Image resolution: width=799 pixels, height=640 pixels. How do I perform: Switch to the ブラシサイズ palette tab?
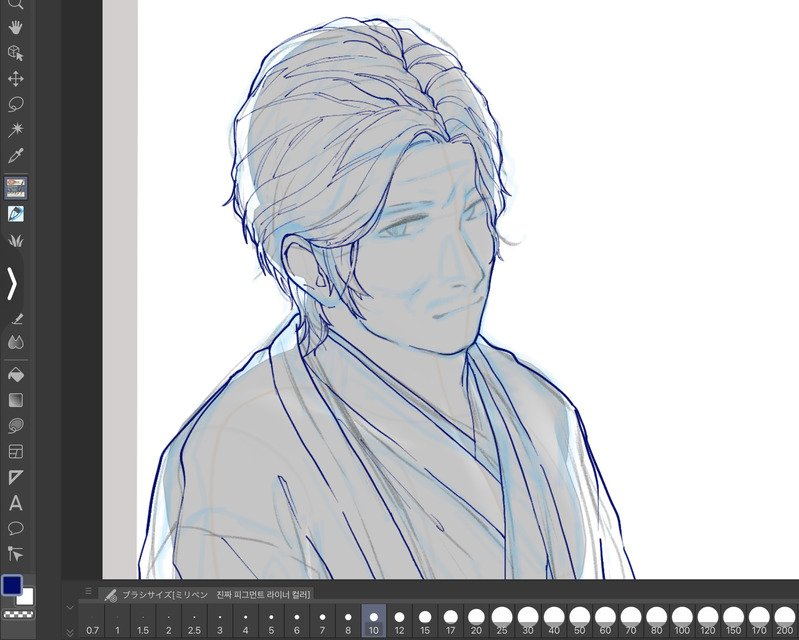tap(206, 595)
